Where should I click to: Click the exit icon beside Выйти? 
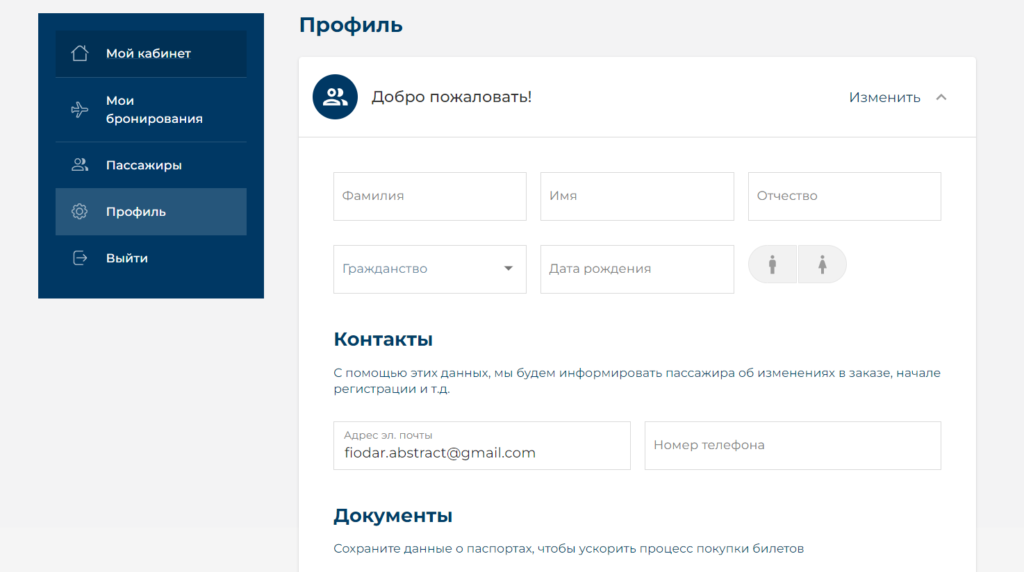[80, 258]
